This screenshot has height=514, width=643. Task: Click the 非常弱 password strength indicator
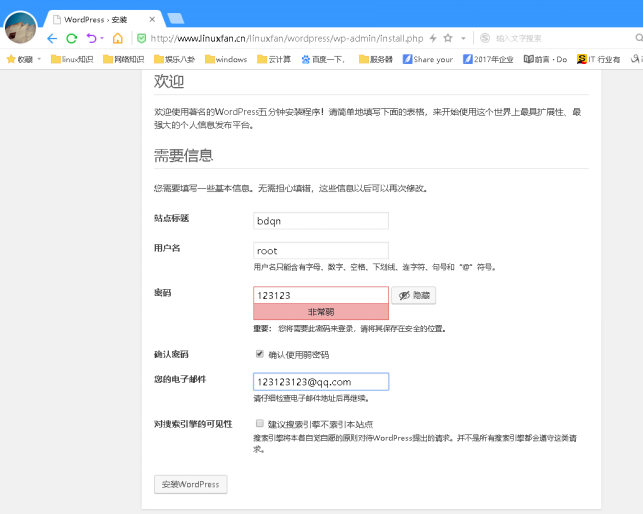(x=321, y=312)
